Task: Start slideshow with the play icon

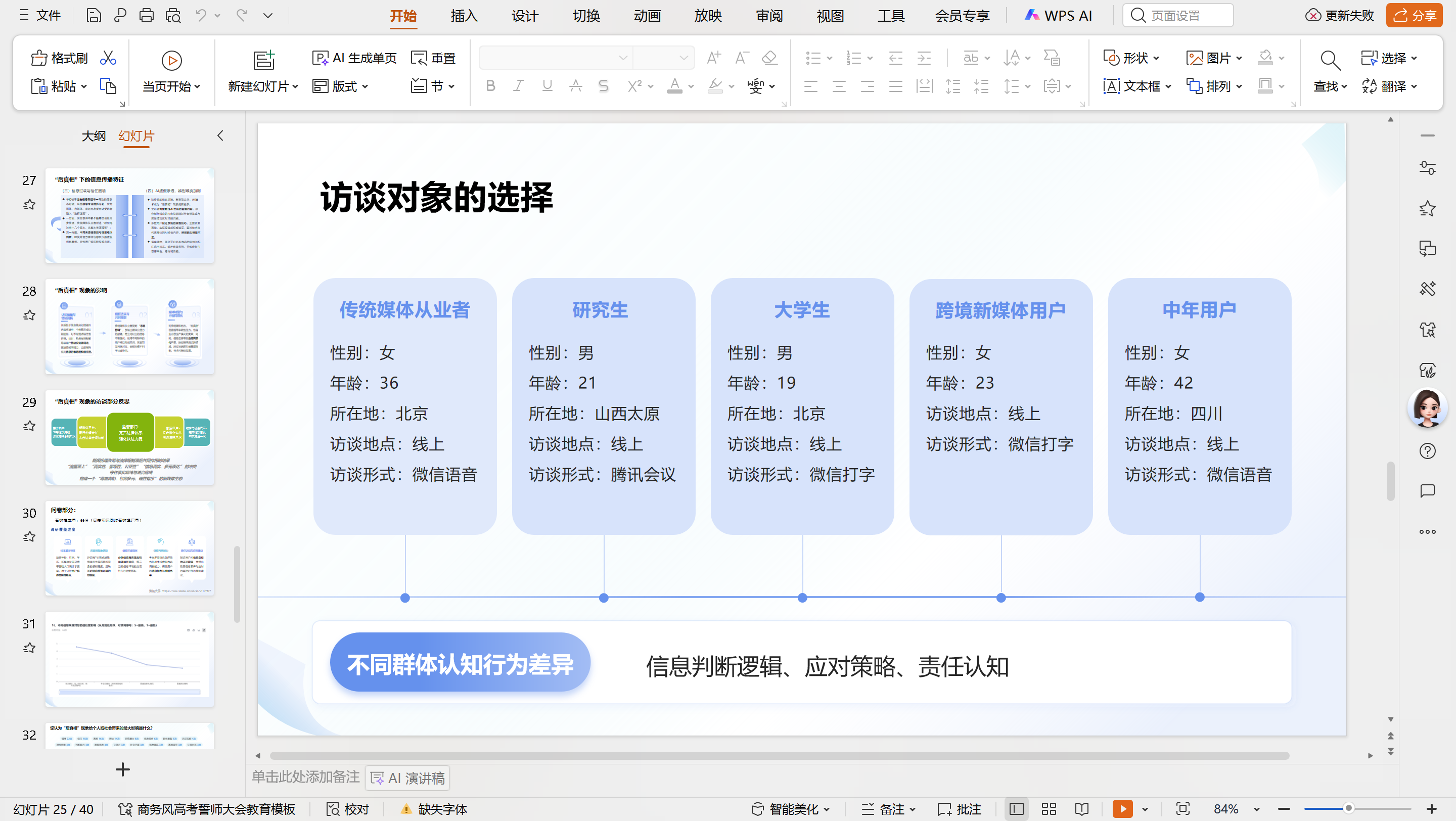Action: click(x=1122, y=808)
